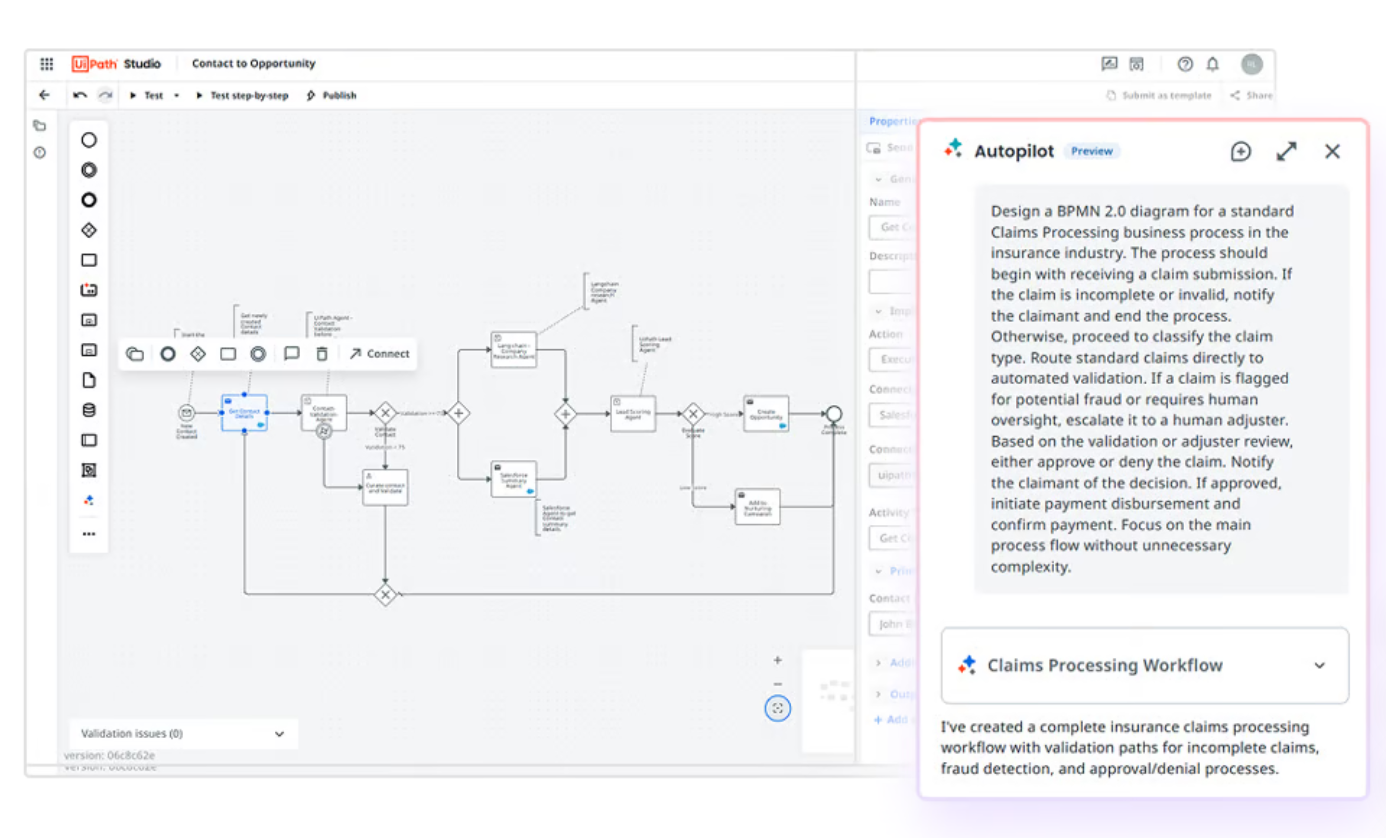Image resolution: width=1386 pixels, height=838 pixels.
Task: Pick the gateway diamond shape in the palette
Action: [89, 231]
